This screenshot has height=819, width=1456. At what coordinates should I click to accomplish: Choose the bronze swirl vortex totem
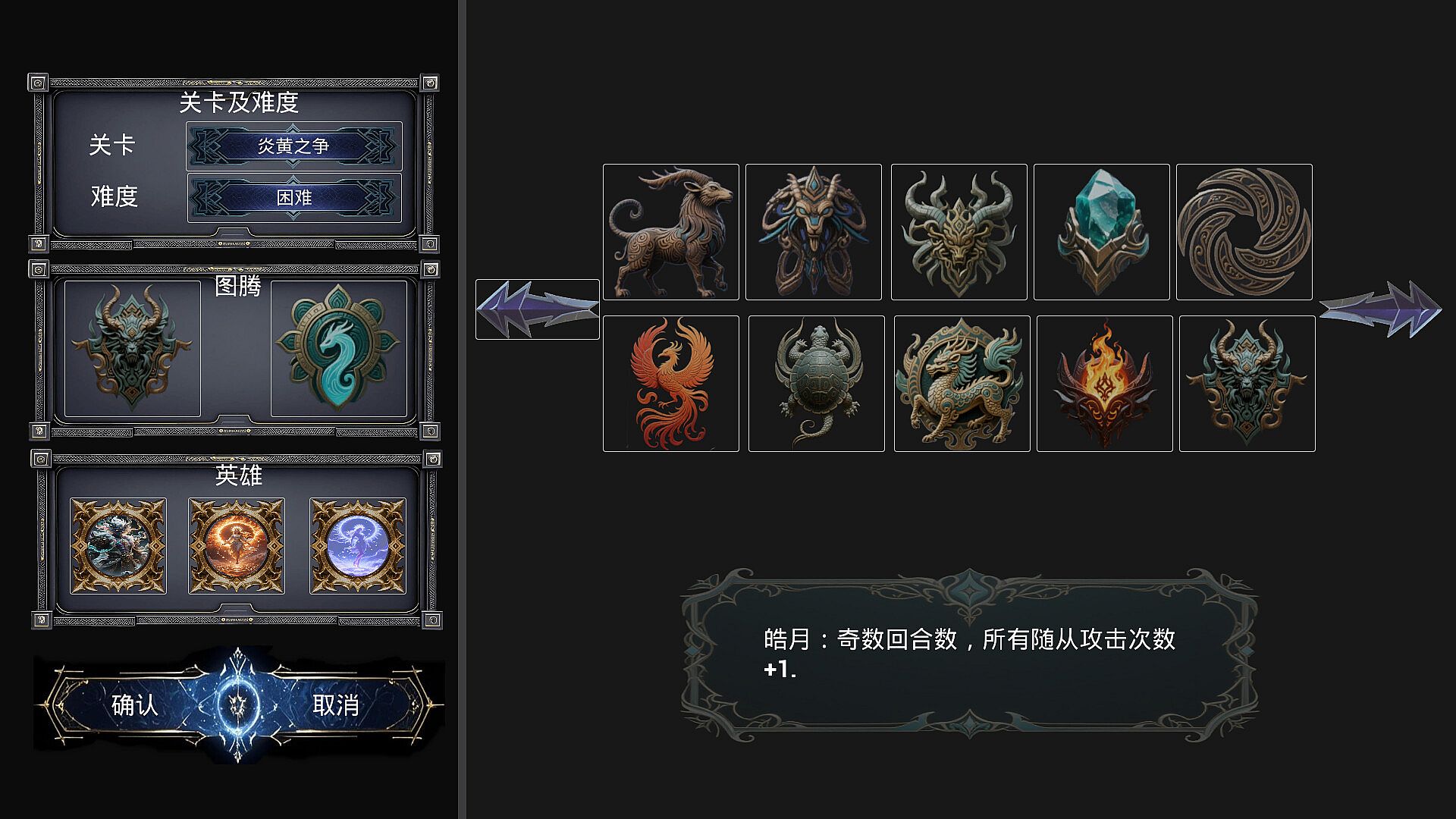click(x=1244, y=232)
